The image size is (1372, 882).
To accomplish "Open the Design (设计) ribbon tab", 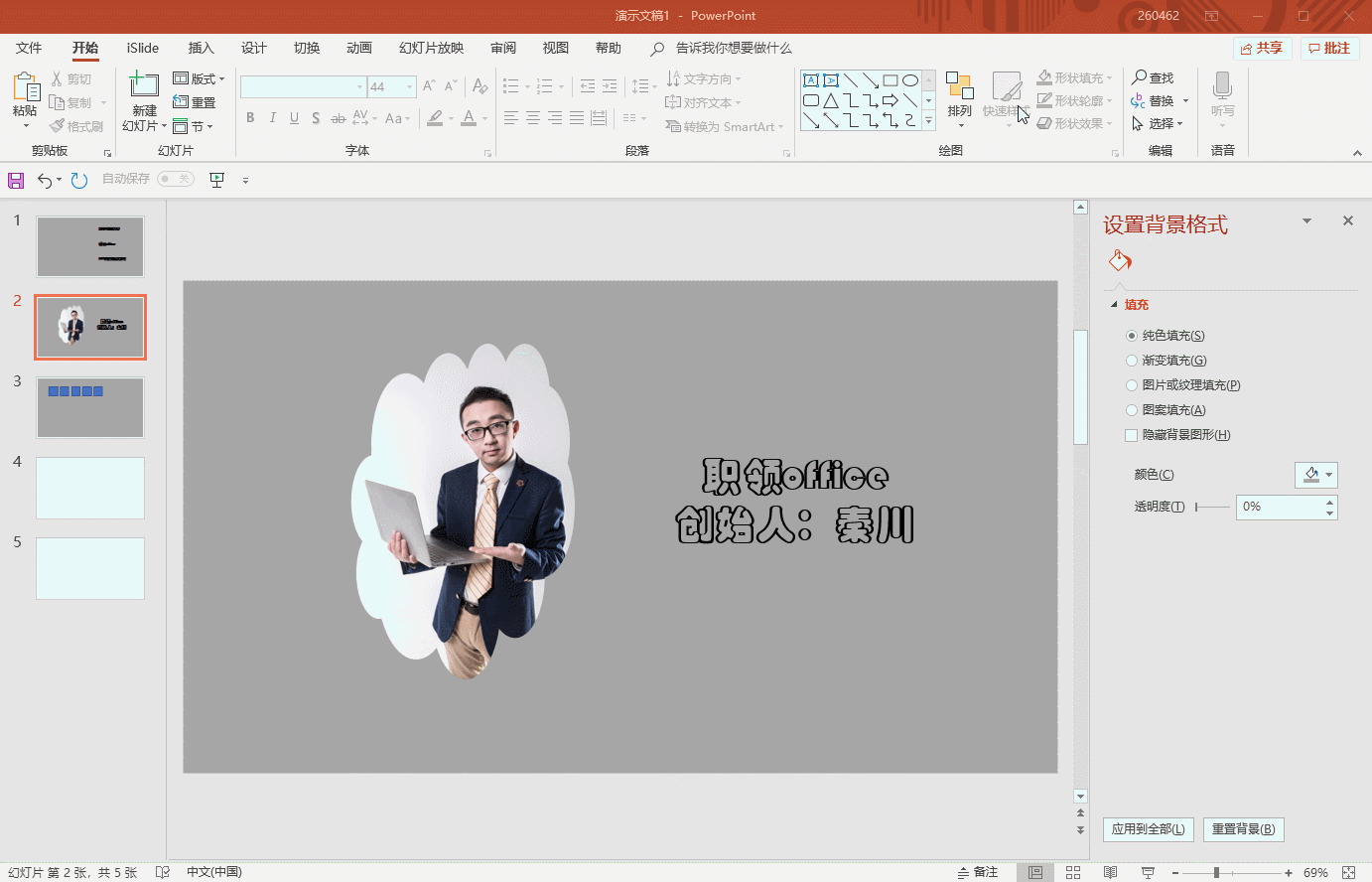I will click(253, 48).
